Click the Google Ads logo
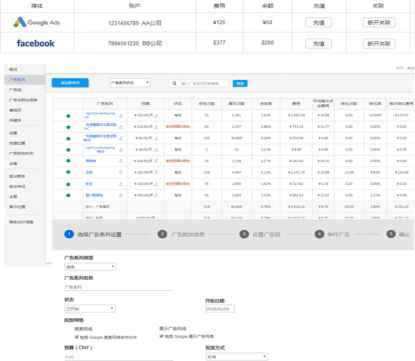 point(36,22)
